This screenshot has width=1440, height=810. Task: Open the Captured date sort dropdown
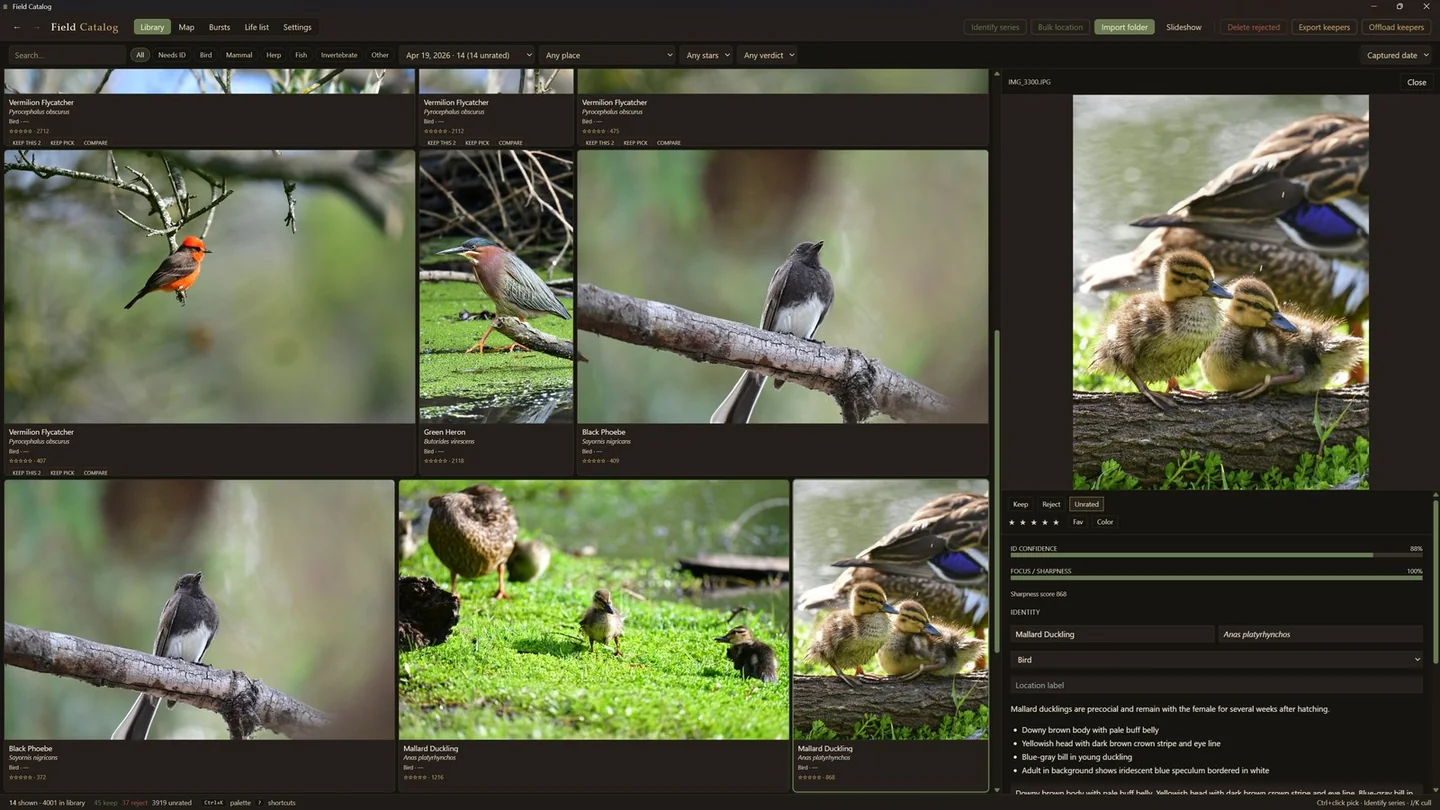click(1397, 55)
